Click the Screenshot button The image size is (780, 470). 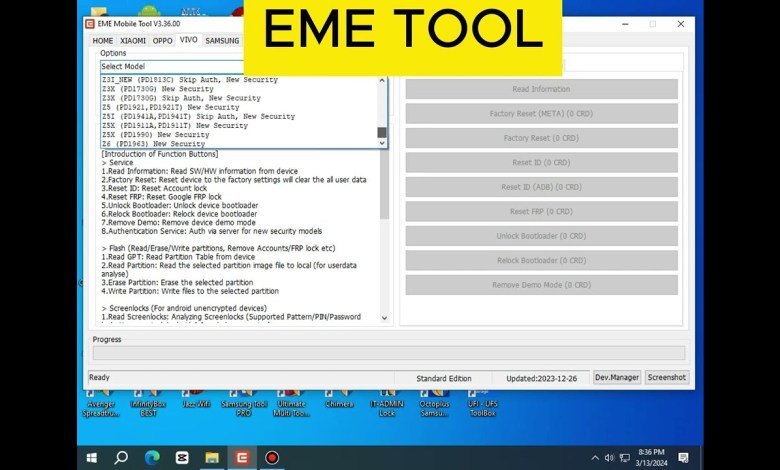coord(667,377)
